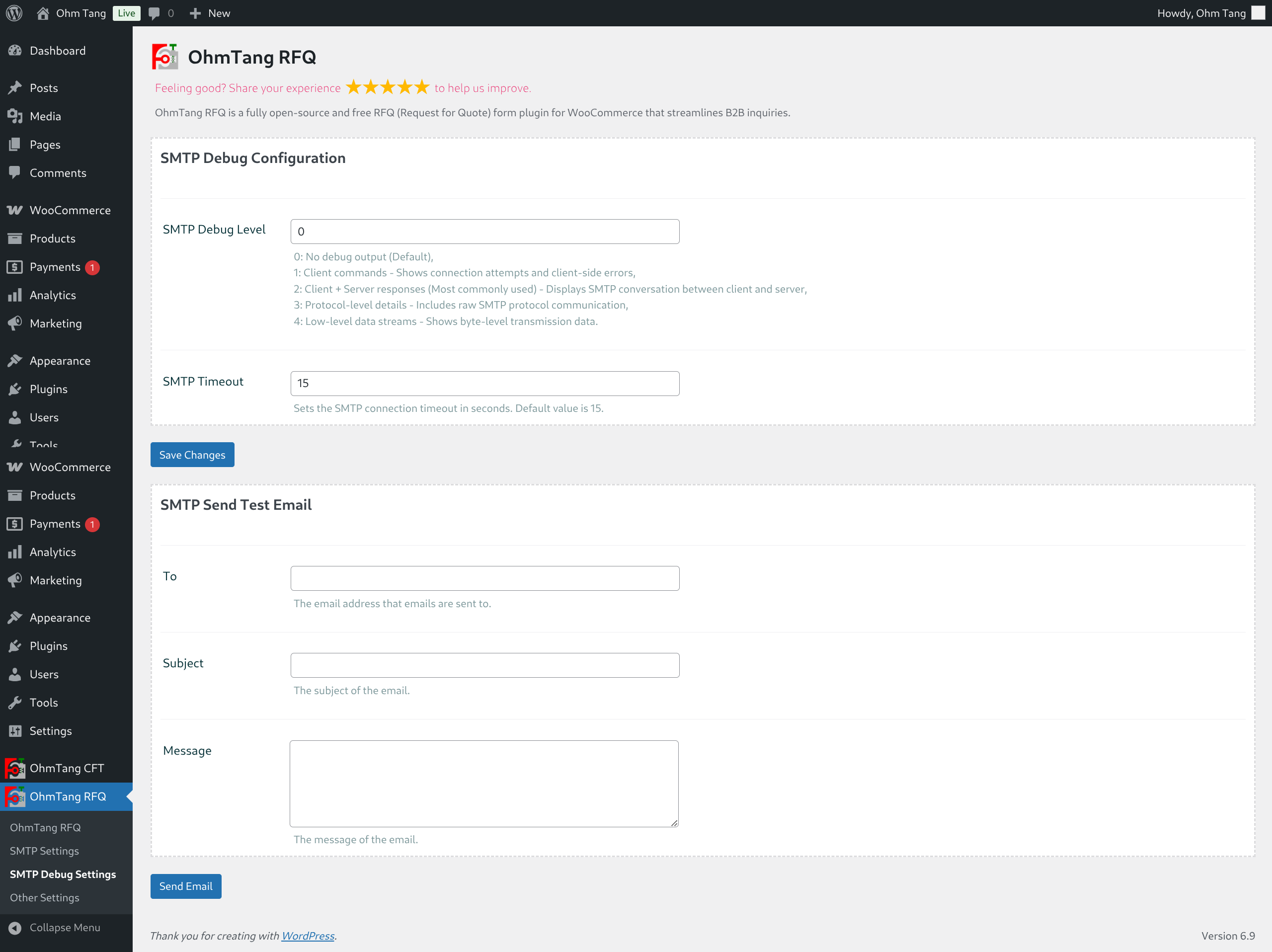Screen dimensions: 1272x952
Task: Click the Comments bubble icon in the sidebar
Action: [x=15, y=172]
